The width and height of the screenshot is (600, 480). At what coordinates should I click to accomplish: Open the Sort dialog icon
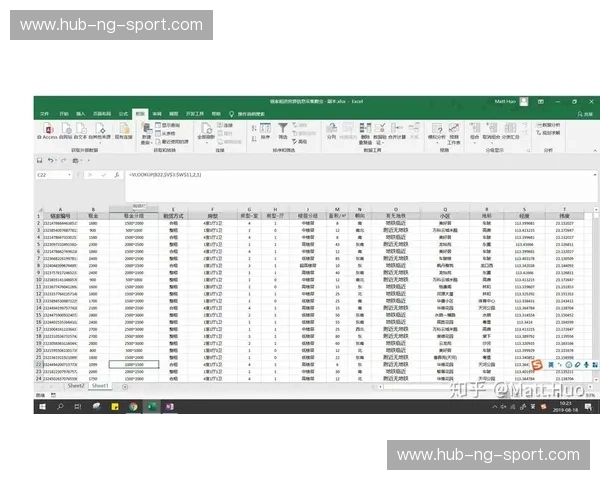click(x=265, y=129)
